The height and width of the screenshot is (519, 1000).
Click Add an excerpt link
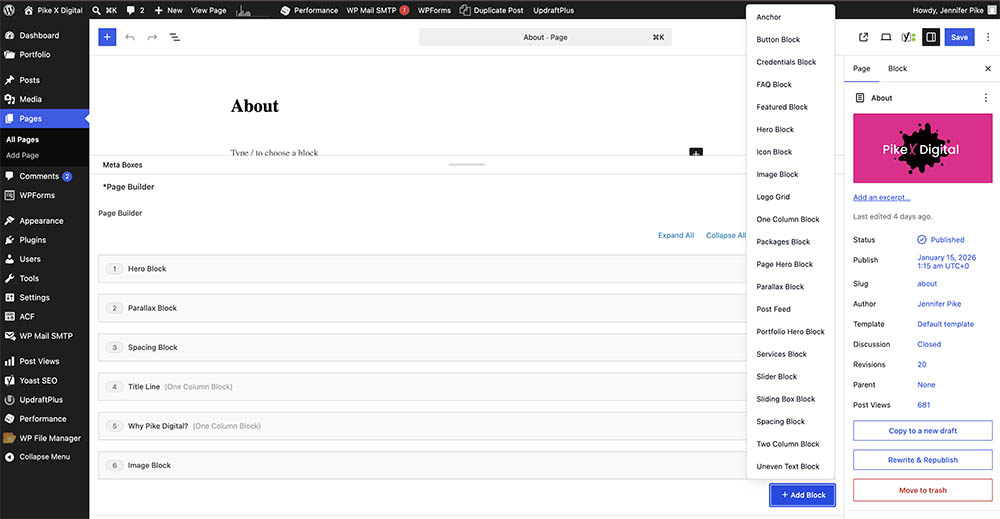click(881, 197)
